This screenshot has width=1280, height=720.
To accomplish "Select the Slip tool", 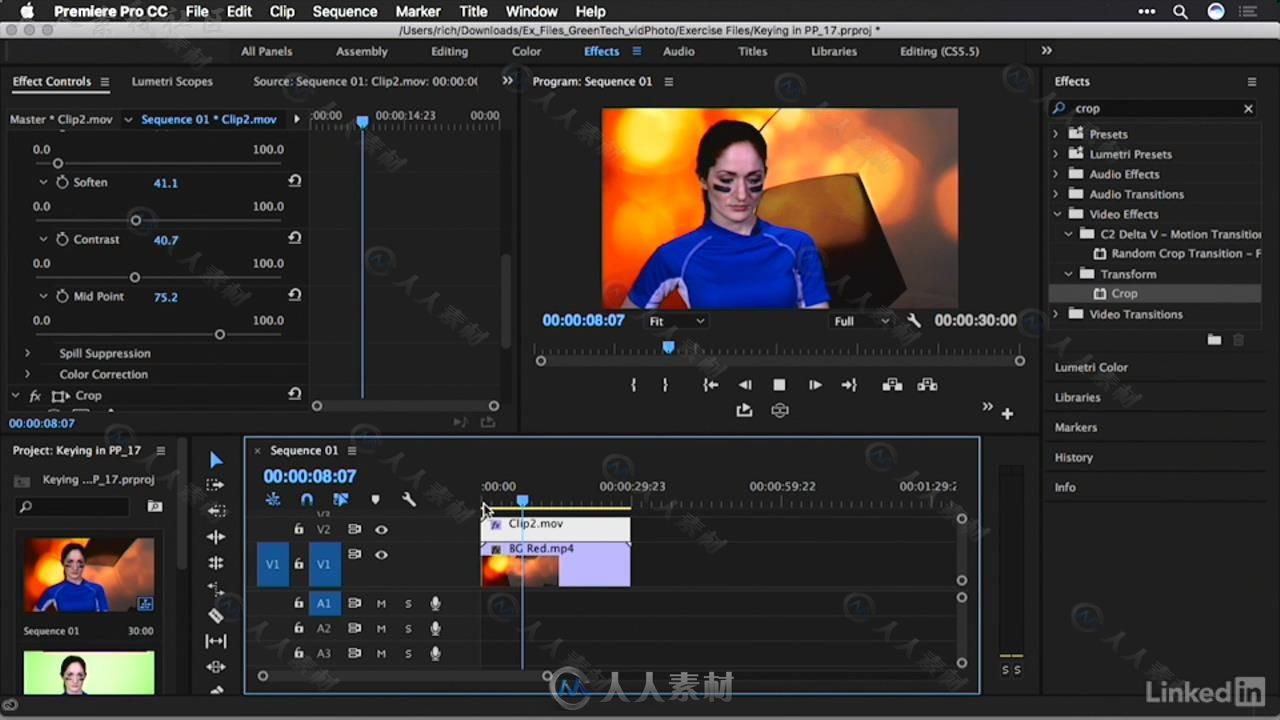I will [216, 641].
